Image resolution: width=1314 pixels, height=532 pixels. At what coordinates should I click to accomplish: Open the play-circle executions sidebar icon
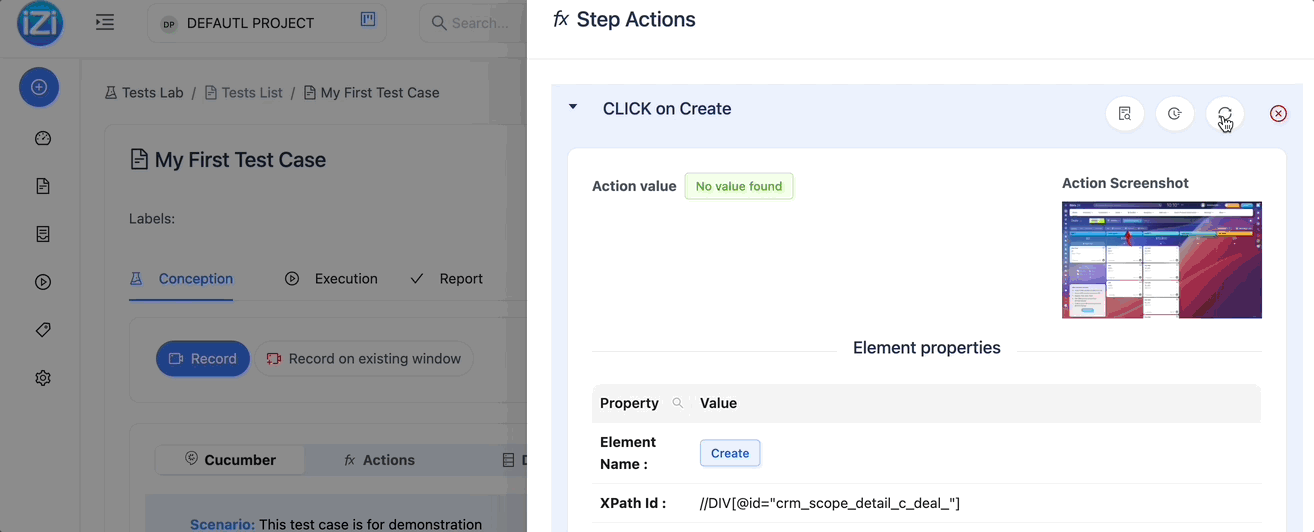pyautogui.click(x=42, y=282)
